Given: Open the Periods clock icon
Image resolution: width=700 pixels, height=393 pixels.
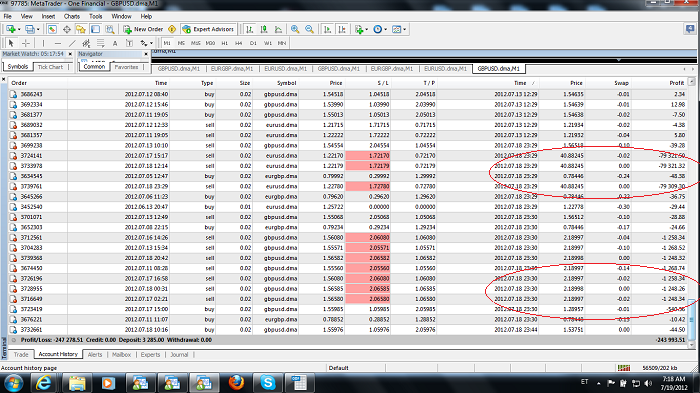Looking at the screenshot, I should (378, 29).
